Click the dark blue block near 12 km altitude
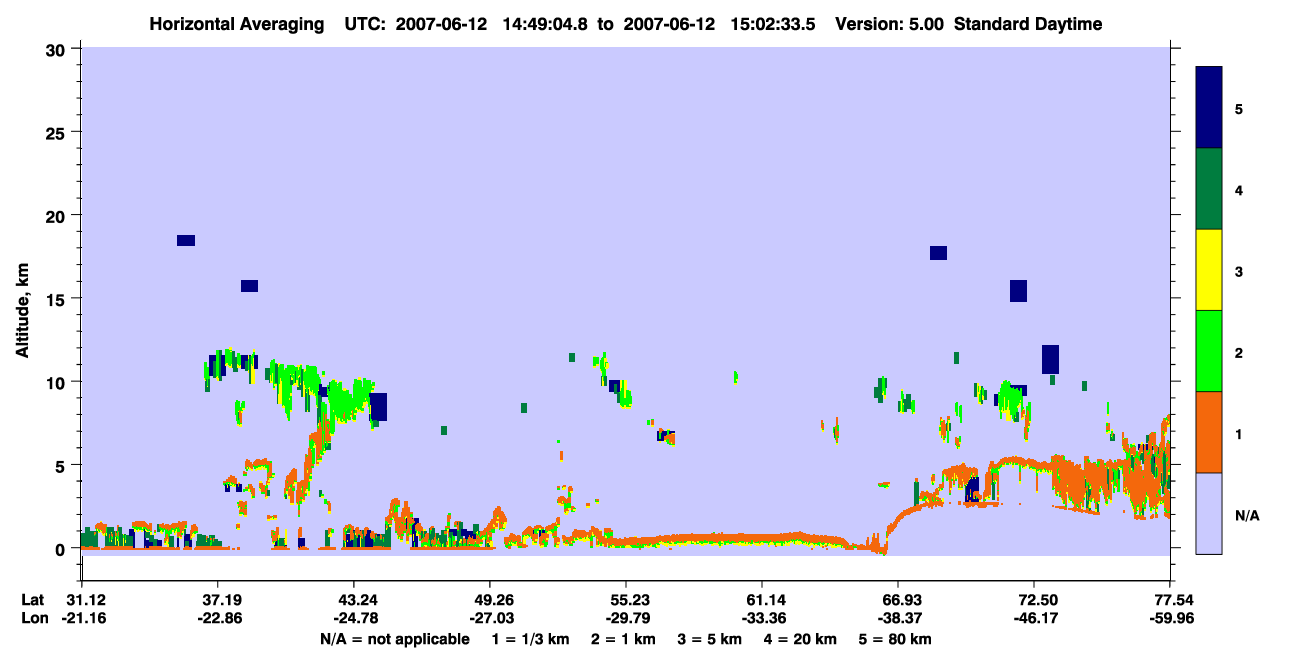Screen dimensions: 1300x667 click(1050, 359)
